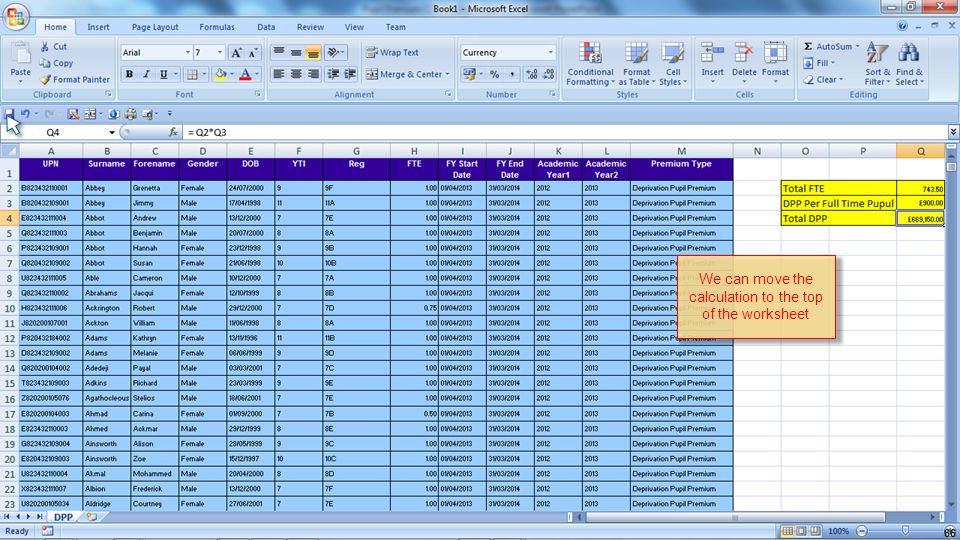Click Save icon in Quick Access Toolbar
This screenshot has height=540, width=960.
click(x=9, y=114)
